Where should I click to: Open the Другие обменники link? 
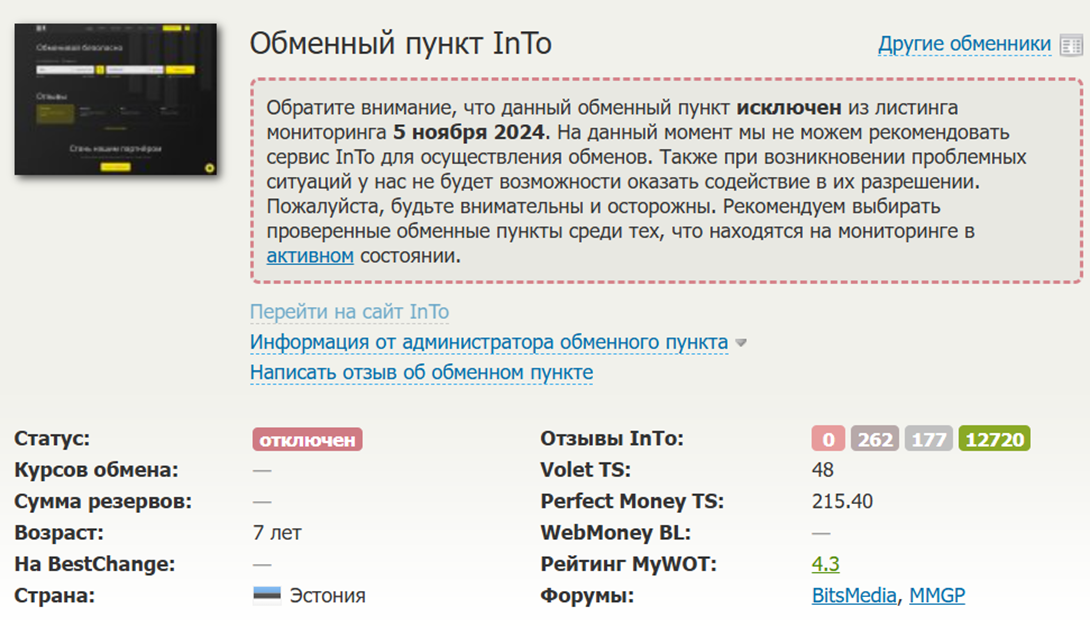964,45
